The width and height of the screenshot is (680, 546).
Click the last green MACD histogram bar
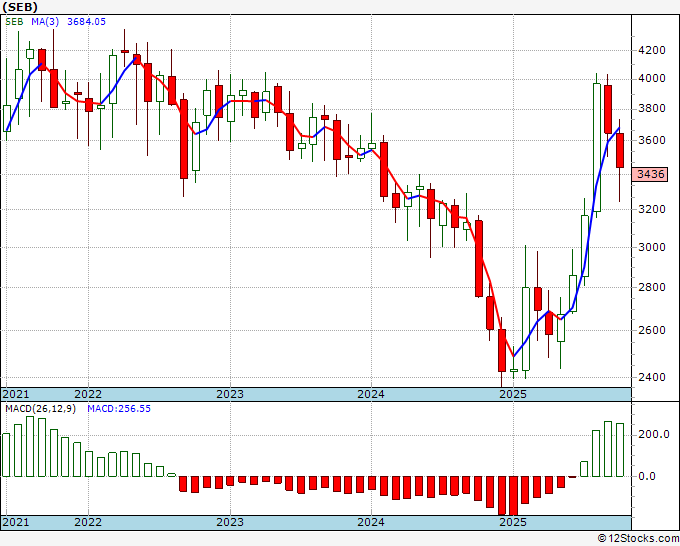pos(620,450)
